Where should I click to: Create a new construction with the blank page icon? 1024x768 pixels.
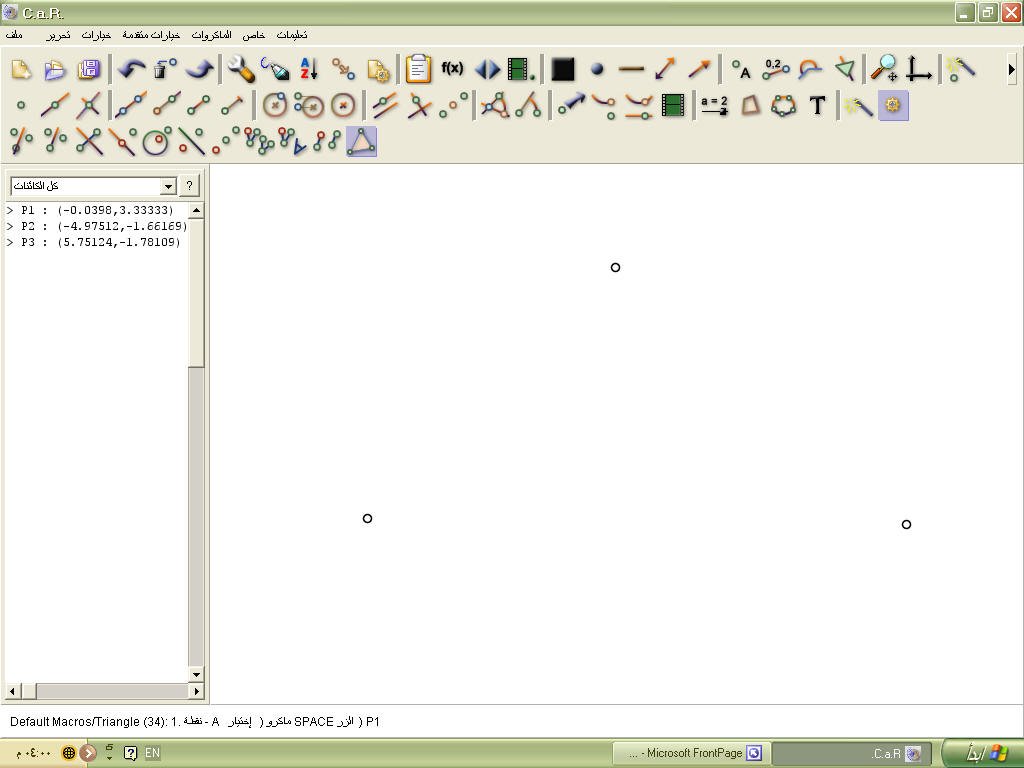(22, 69)
